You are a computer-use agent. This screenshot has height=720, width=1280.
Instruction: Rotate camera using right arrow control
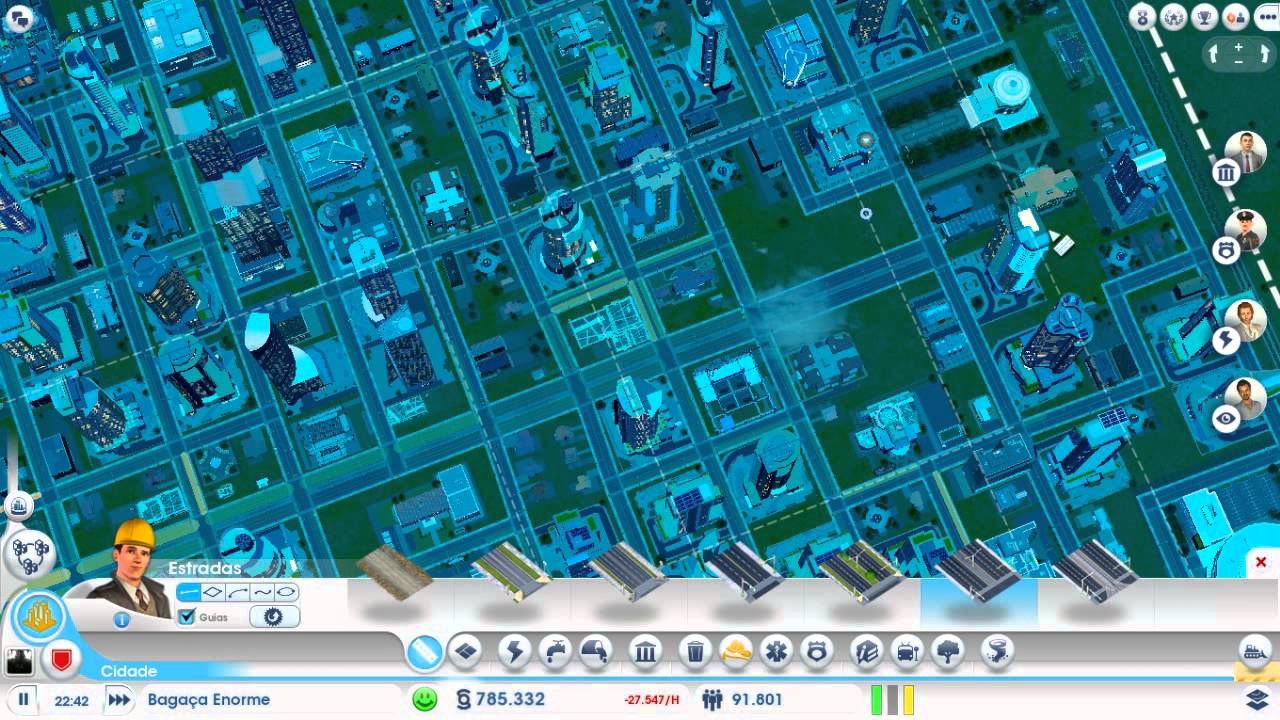1264,55
